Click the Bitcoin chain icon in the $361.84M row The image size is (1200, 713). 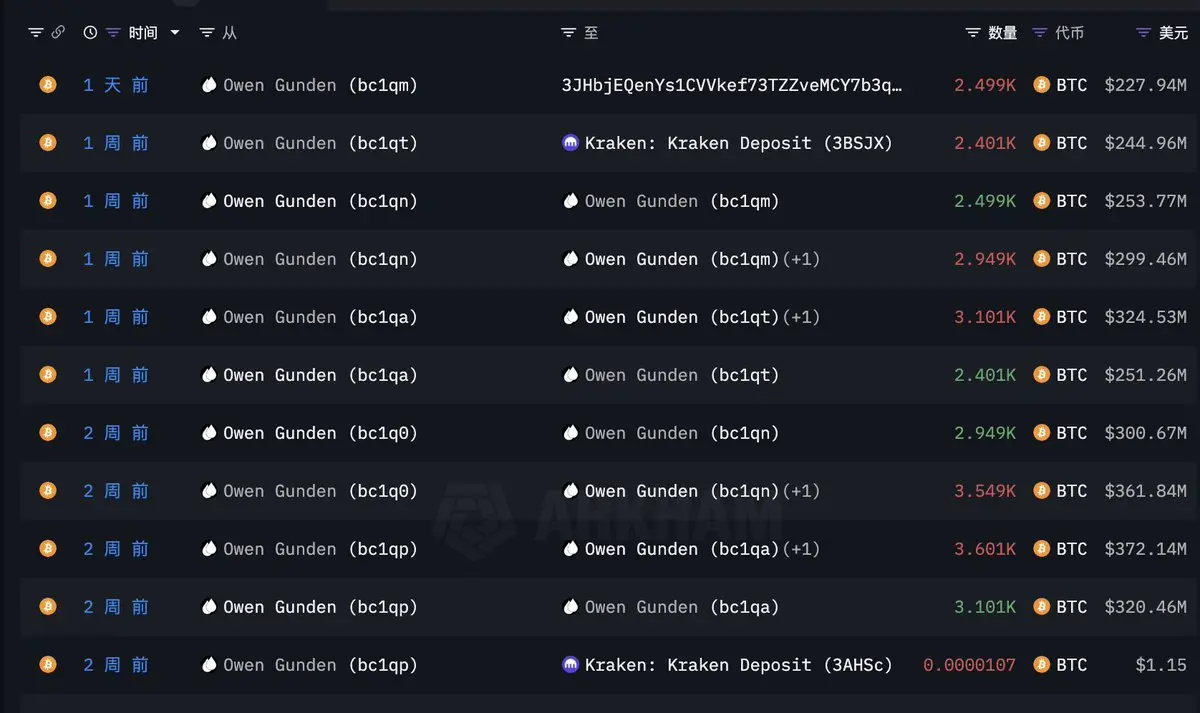tap(48, 491)
